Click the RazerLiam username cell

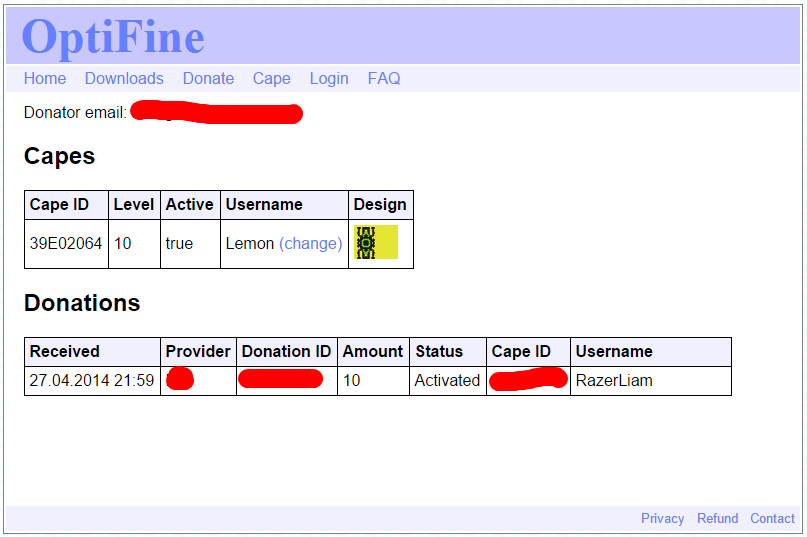651,380
